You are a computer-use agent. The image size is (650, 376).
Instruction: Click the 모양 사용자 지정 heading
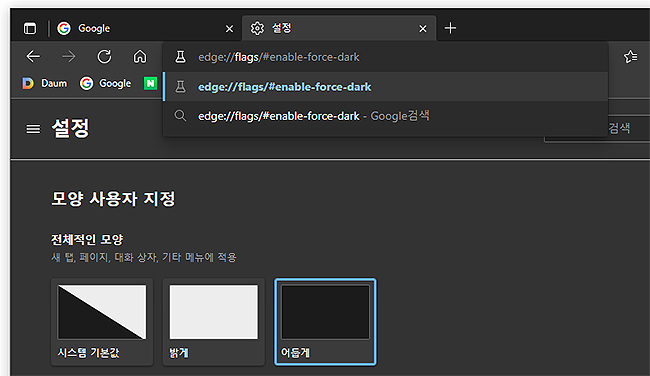pos(113,199)
